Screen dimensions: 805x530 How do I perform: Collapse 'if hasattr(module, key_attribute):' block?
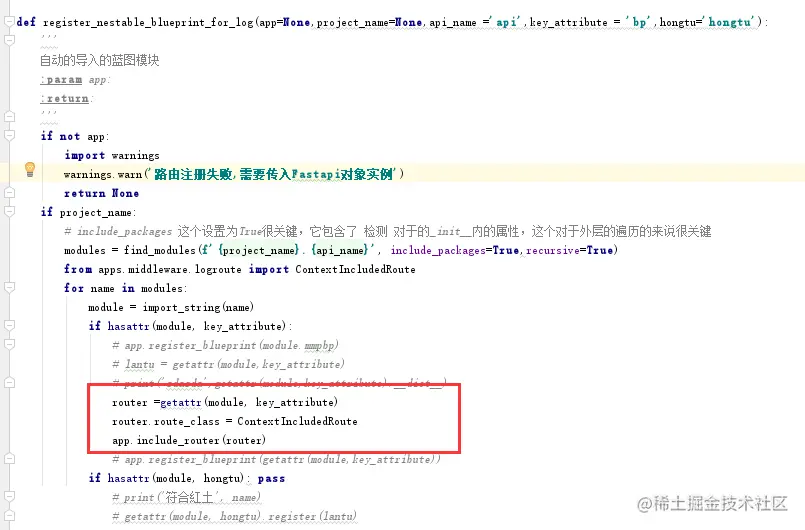pos(9,326)
